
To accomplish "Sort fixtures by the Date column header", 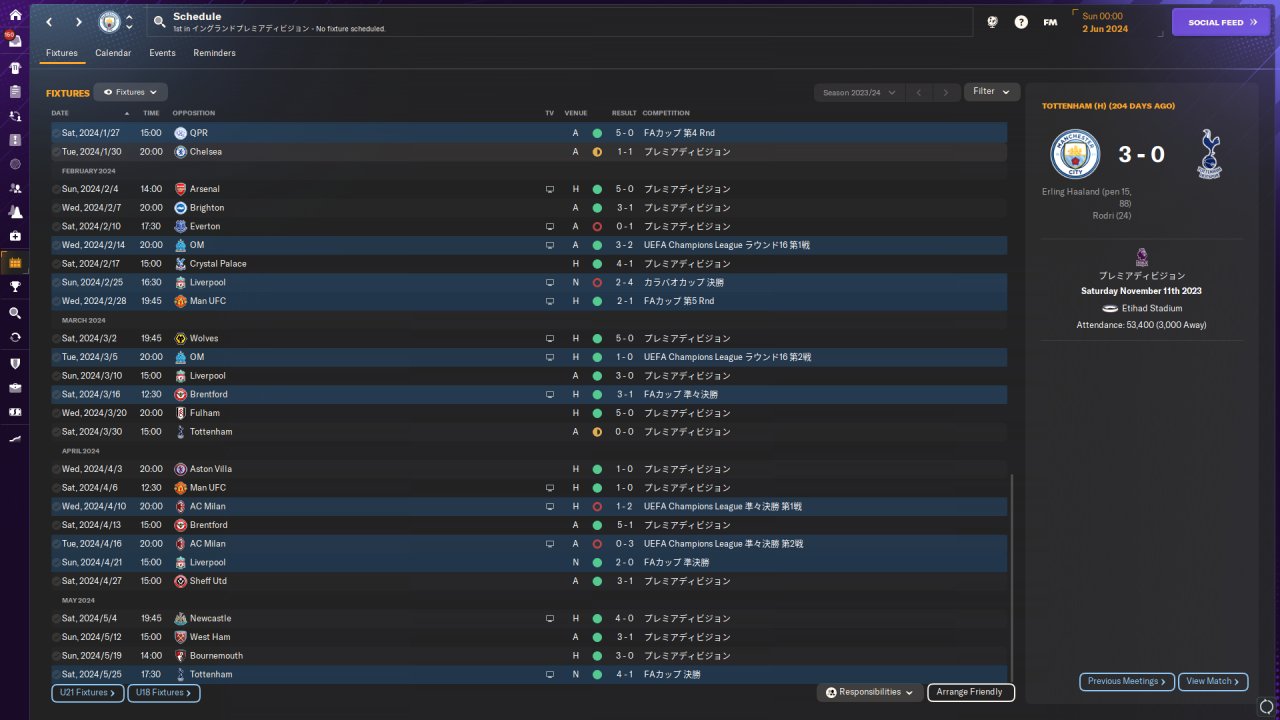I will click(60, 113).
